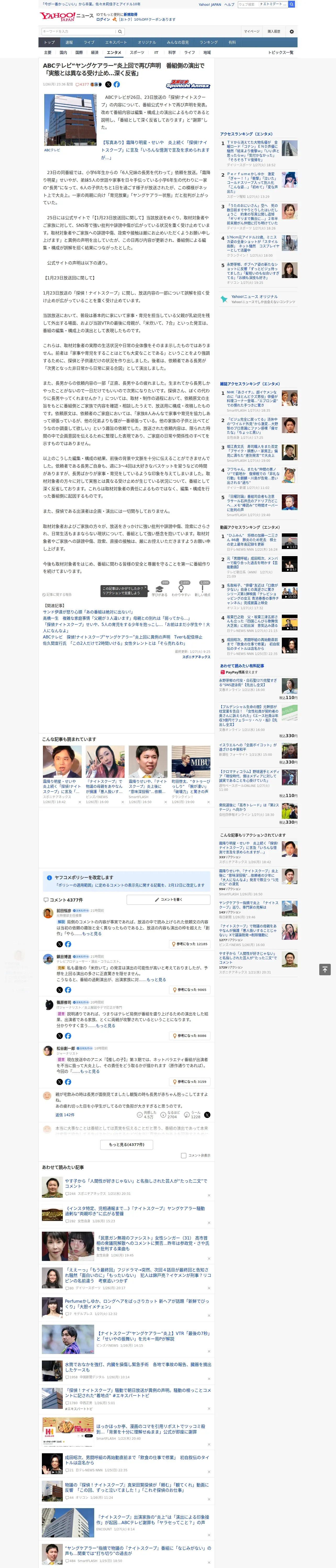Share 篠原修司's comment on X
Image resolution: width=336 pixels, height=1568 pixels.
[x=60, y=1035]
